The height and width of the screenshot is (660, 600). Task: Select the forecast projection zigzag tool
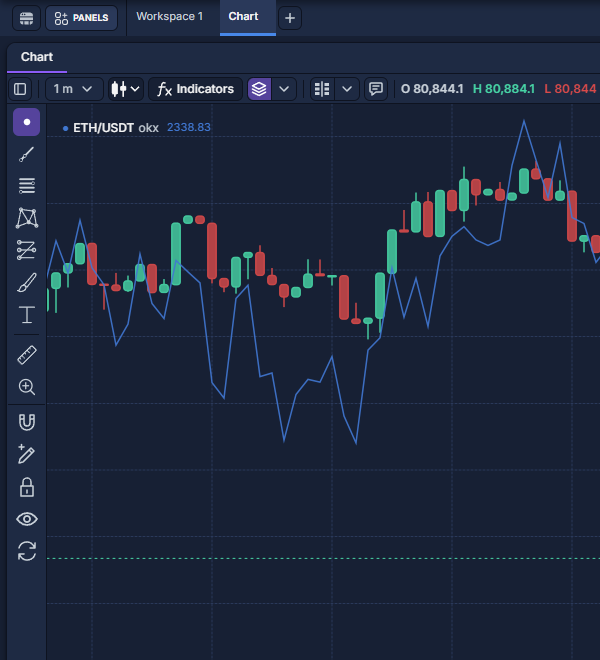[27, 250]
